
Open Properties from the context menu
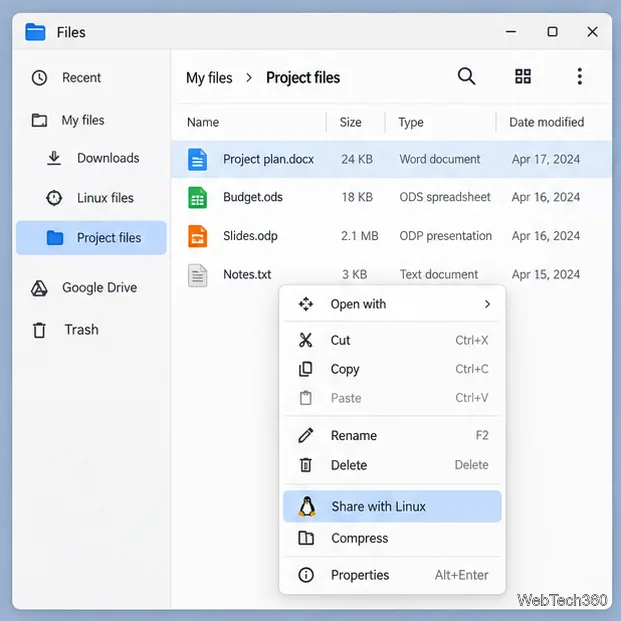pyautogui.click(x=392, y=575)
